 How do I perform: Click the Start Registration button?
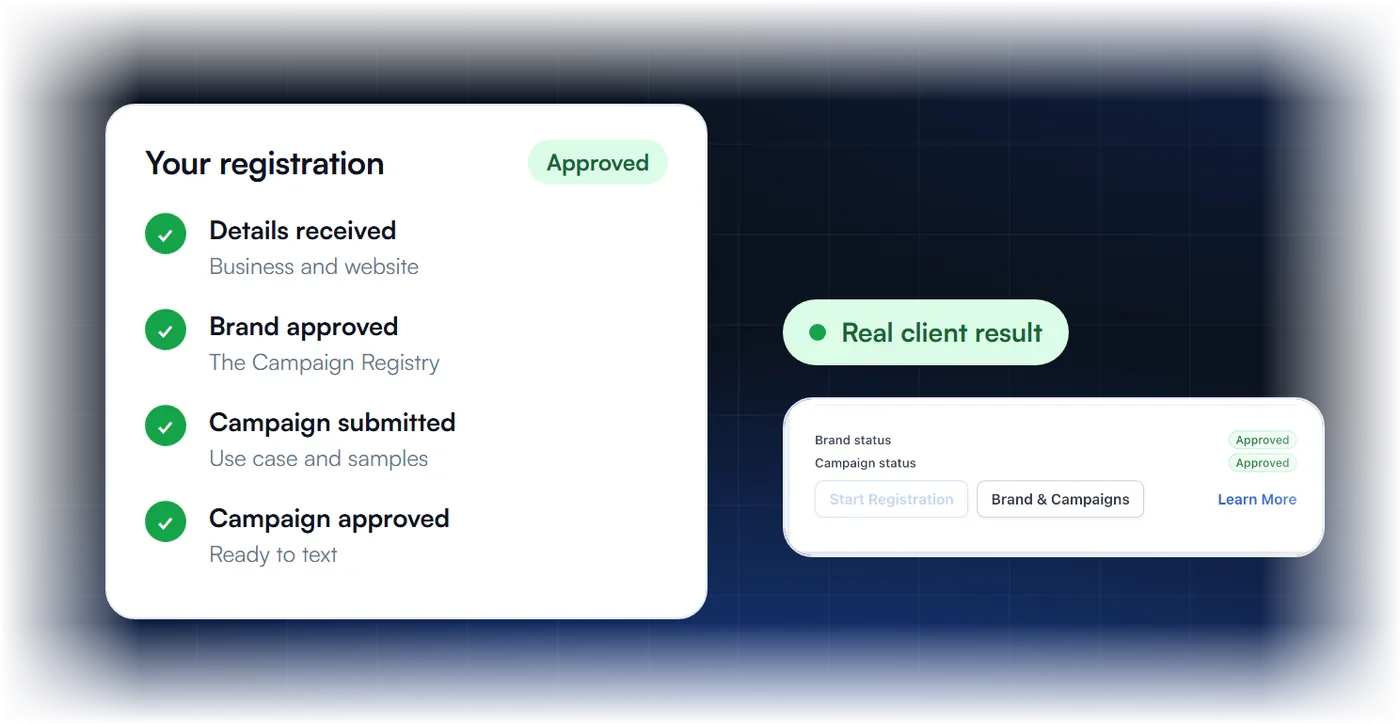891,499
